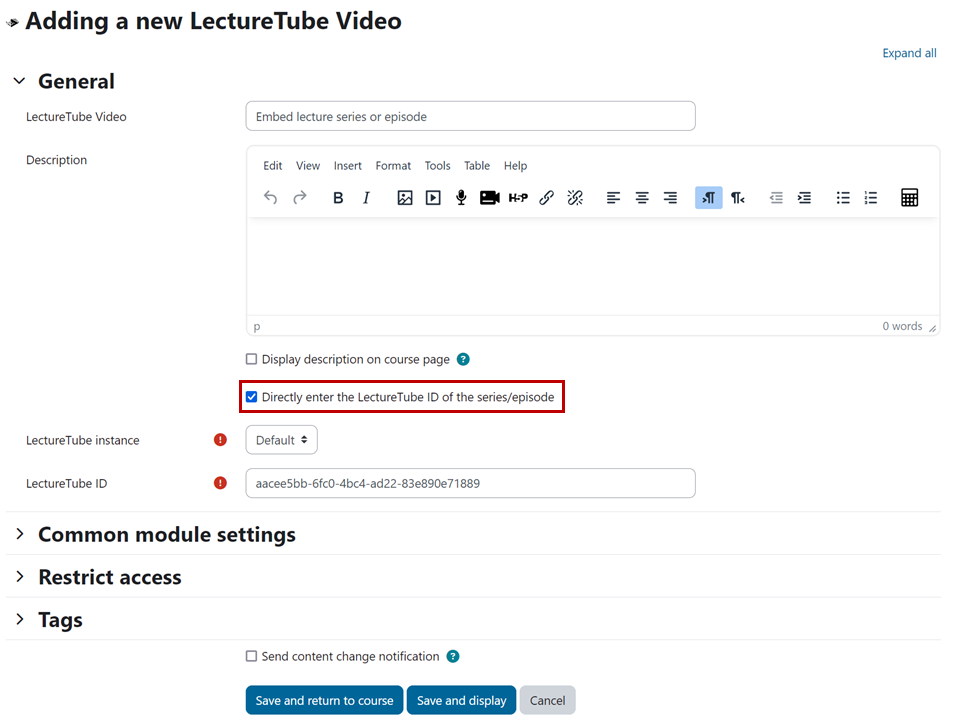Open the Format menu in the editor
This screenshot has width=956, height=720.
tap(393, 166)
